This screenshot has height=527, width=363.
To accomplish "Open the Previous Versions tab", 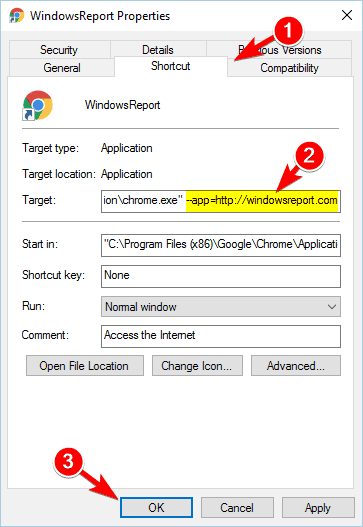I will [x=279, y=50].
